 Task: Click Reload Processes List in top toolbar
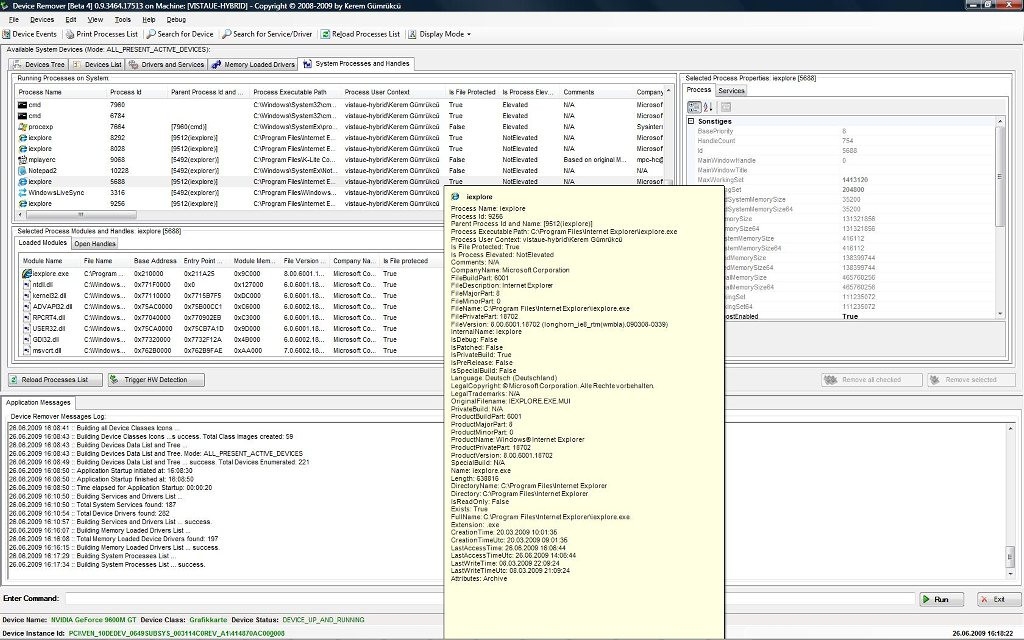[x=360, y=34]
